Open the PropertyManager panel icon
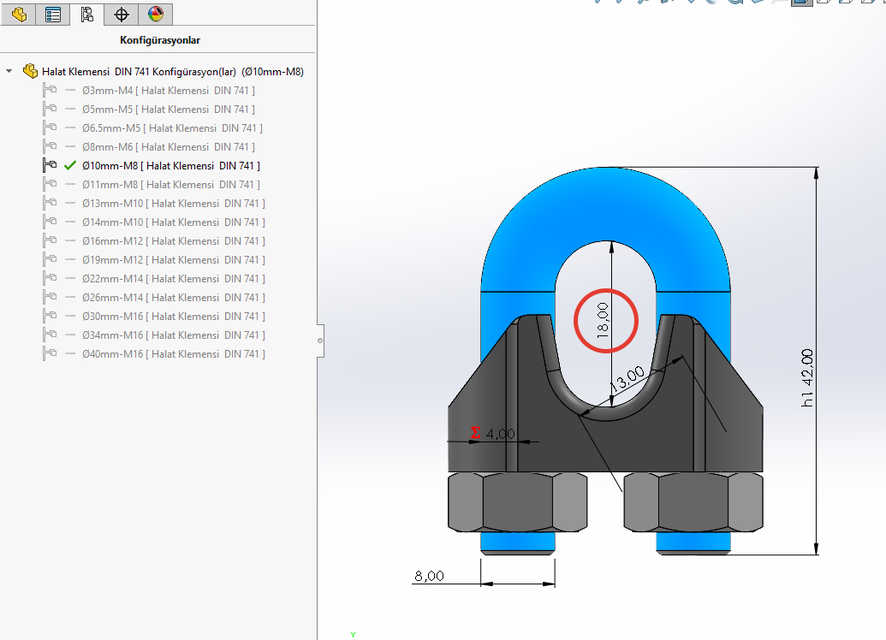886x640 pixels. (52, 14)
